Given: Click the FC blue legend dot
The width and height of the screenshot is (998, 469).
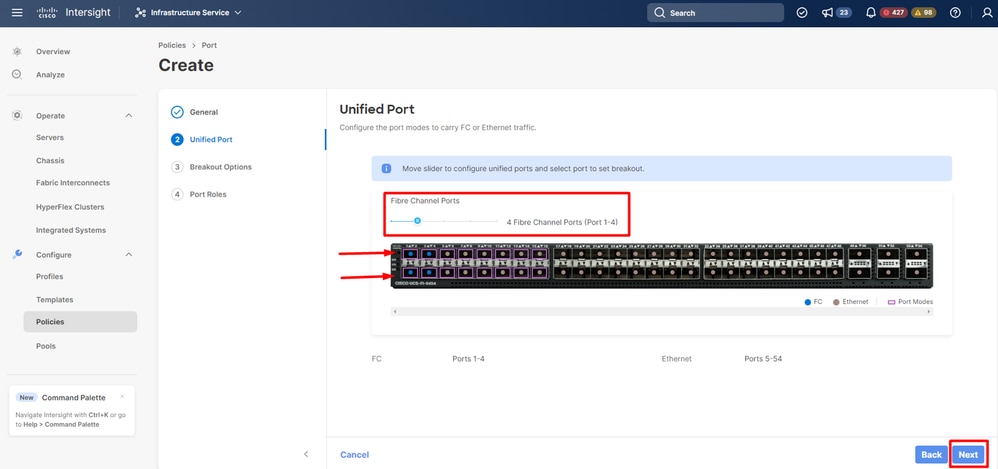Looking at the screenshot, I should (x=808, y=302).
